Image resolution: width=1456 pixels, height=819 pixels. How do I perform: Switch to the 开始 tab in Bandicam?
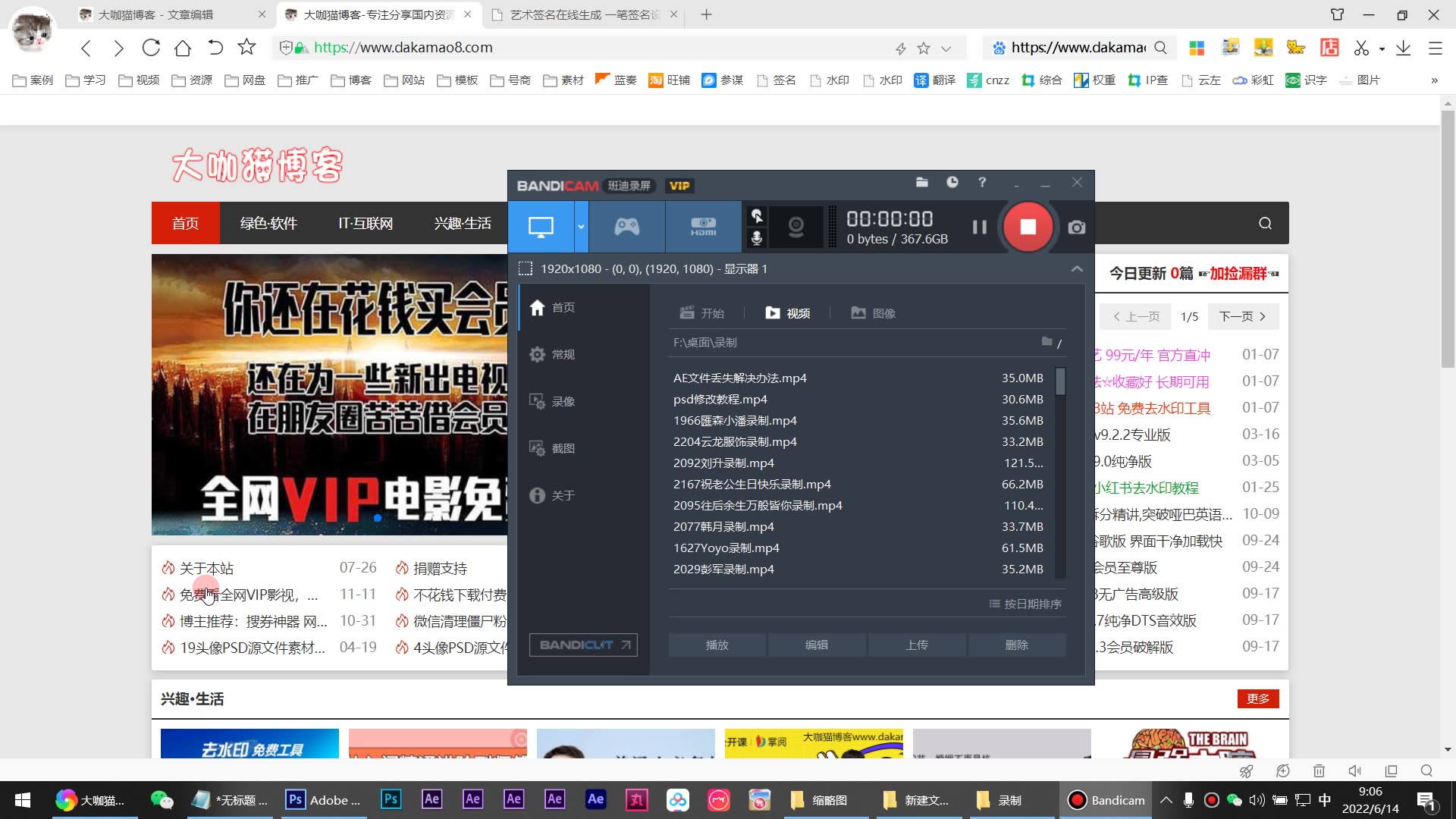pyautogui.click(x=702, y=313)
